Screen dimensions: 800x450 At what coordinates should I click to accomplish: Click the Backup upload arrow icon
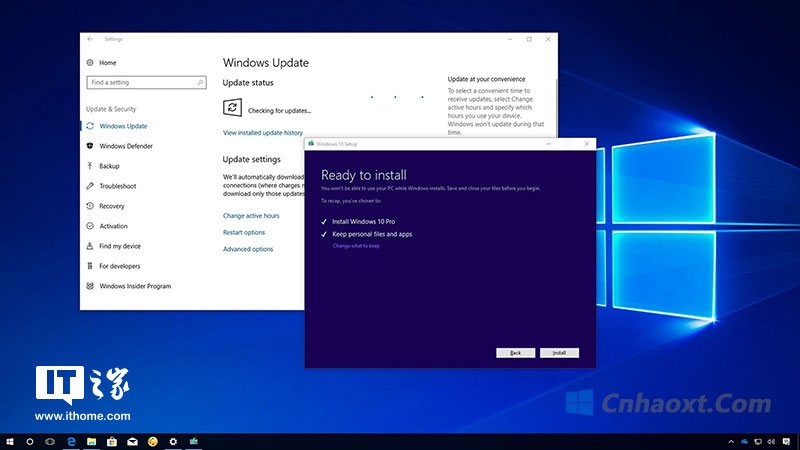click(x=90, y=166)
